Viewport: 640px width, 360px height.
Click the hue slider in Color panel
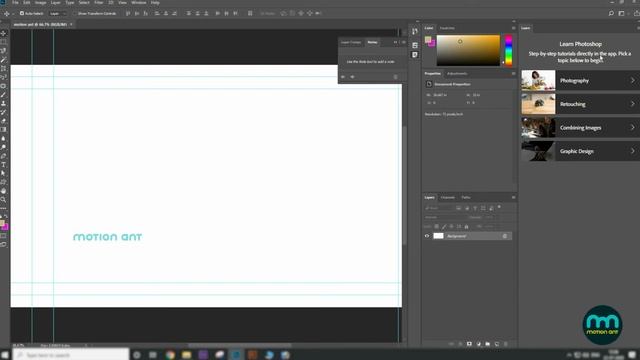[x=509, y=51]
